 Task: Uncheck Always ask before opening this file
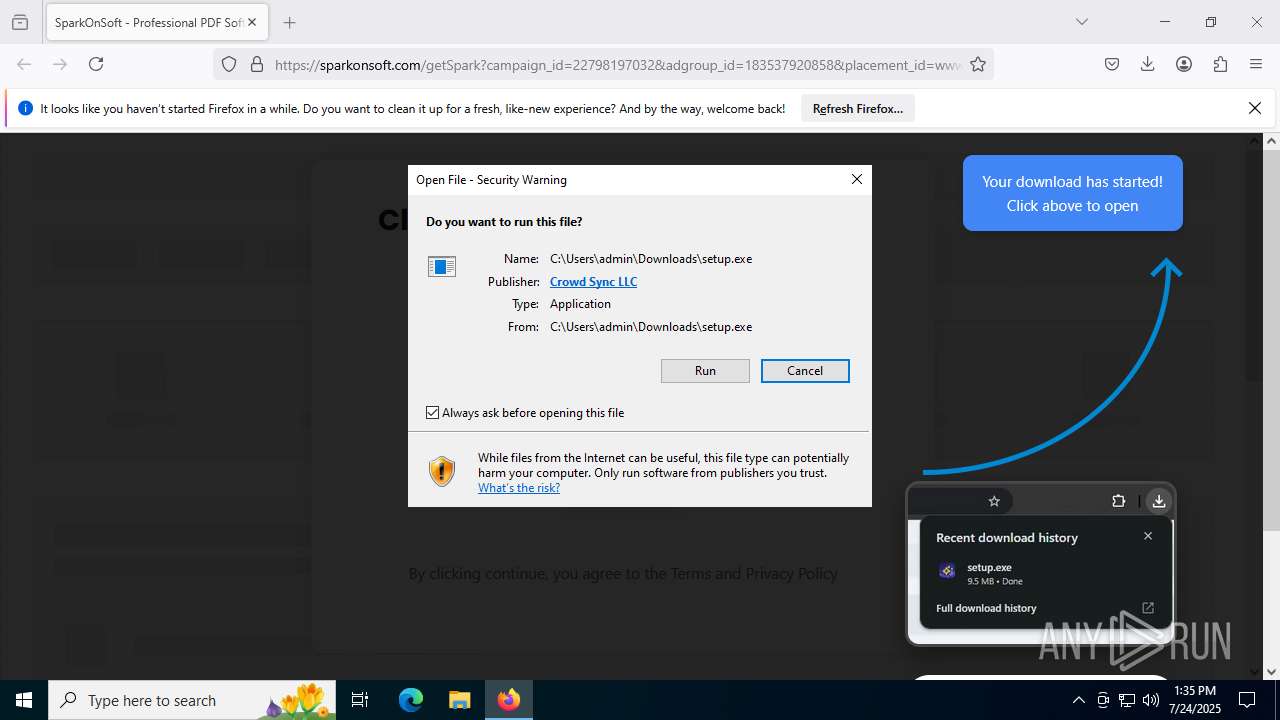click(432, 412)
